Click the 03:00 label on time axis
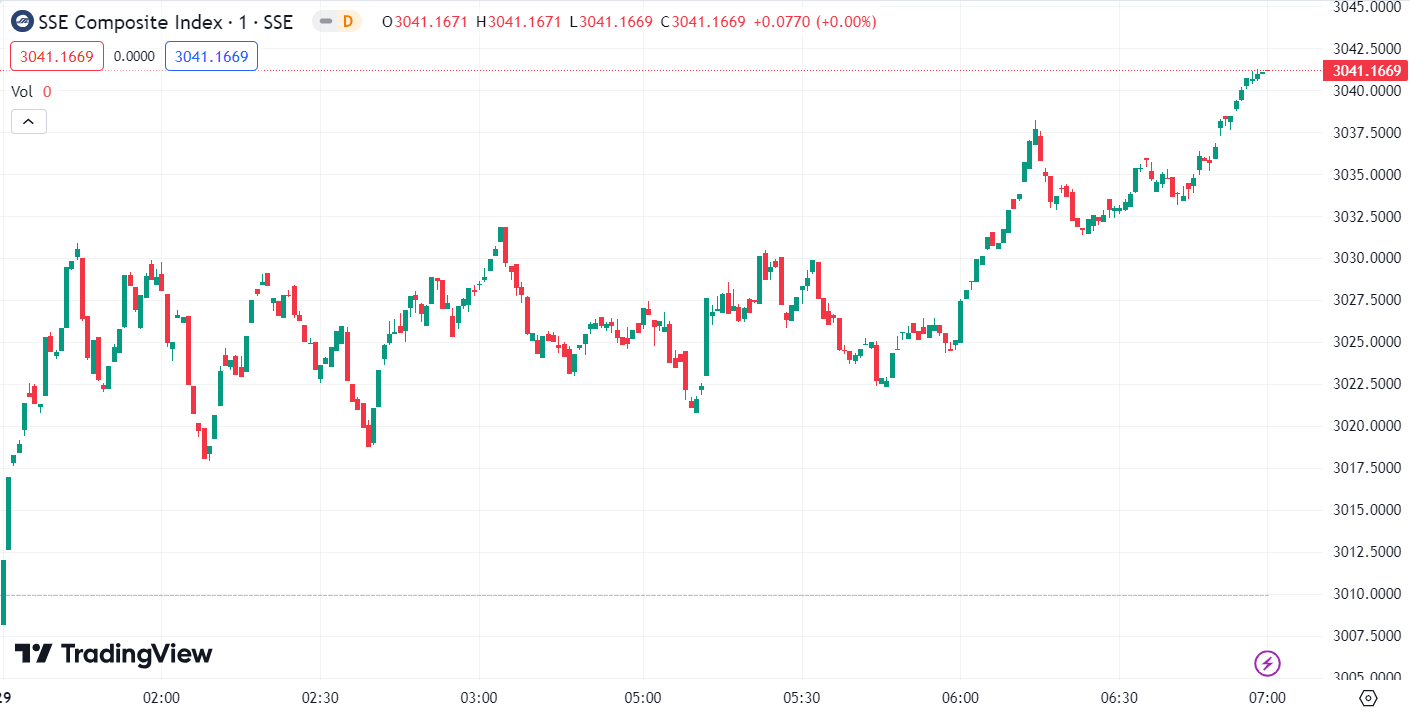This screenshot has width=1410, height=713. 479,697
